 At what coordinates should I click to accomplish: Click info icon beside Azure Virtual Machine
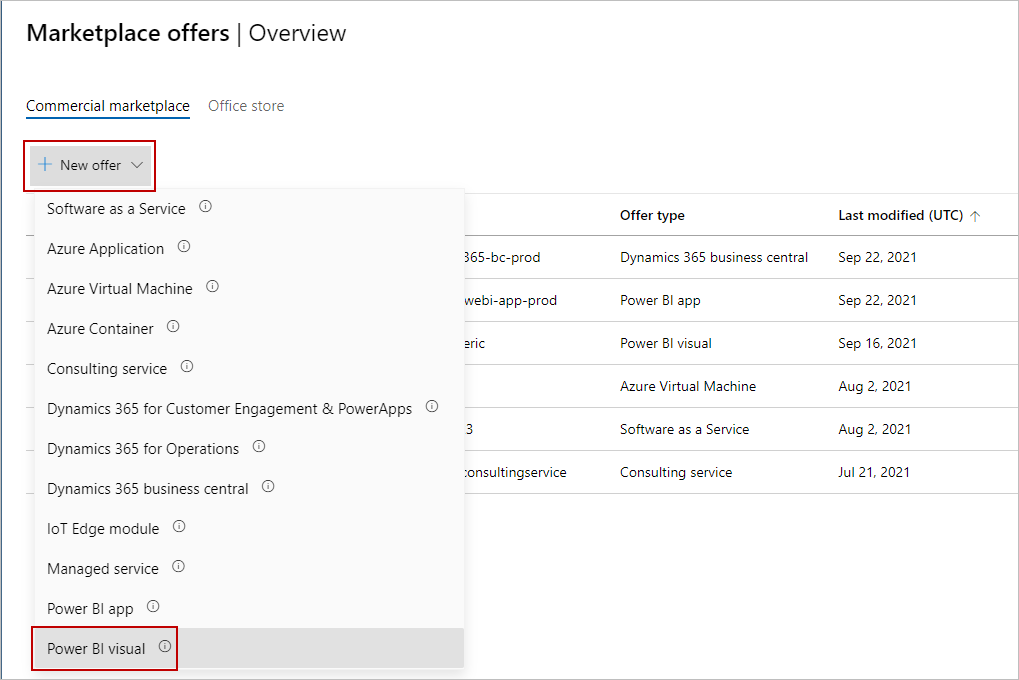pyautogui.click(x=212, y=287)
